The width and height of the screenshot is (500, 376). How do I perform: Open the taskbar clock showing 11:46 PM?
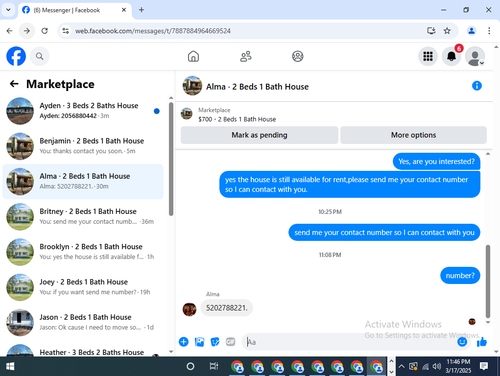click(458, 366)
